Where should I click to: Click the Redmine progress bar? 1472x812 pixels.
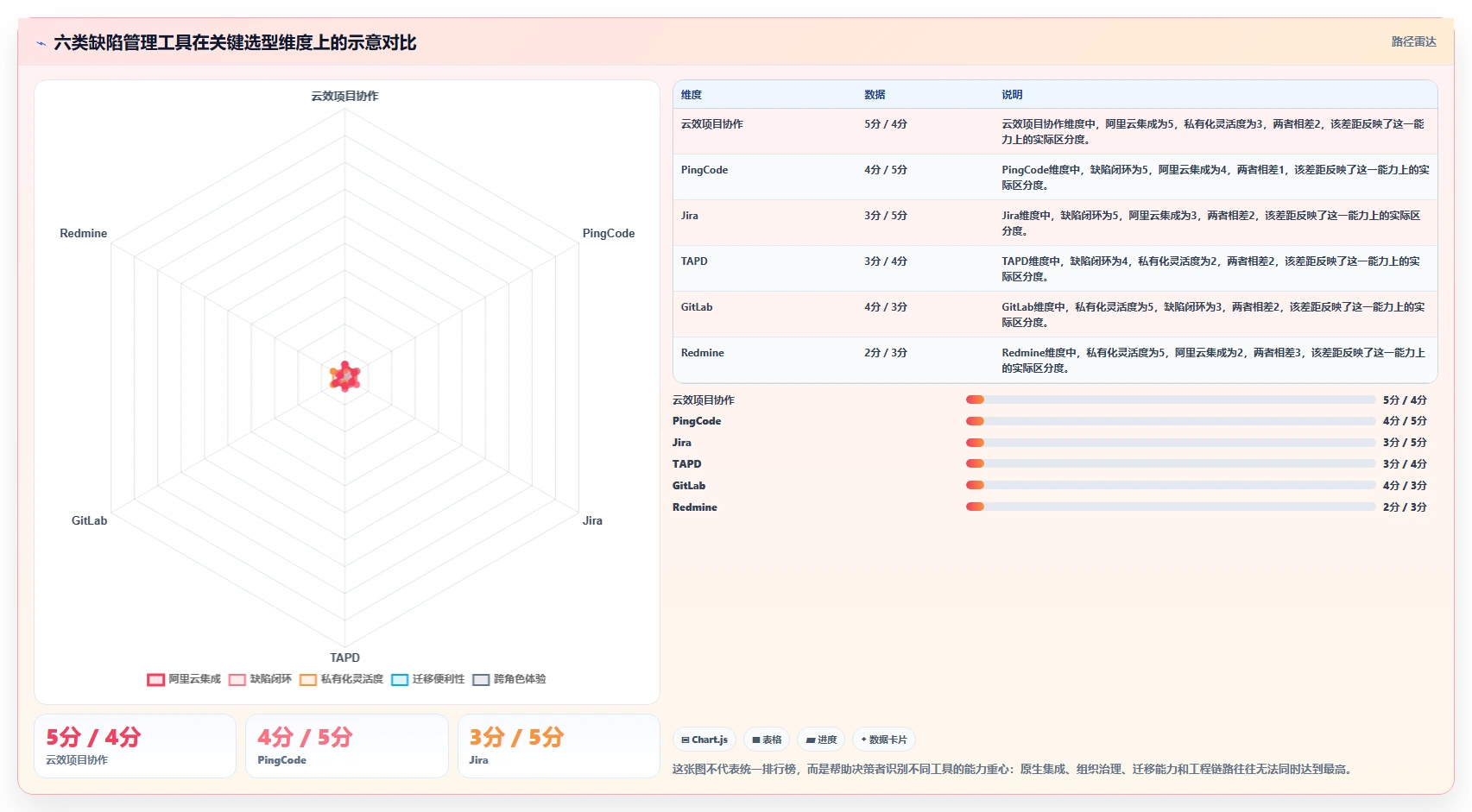pos(1171,507)
